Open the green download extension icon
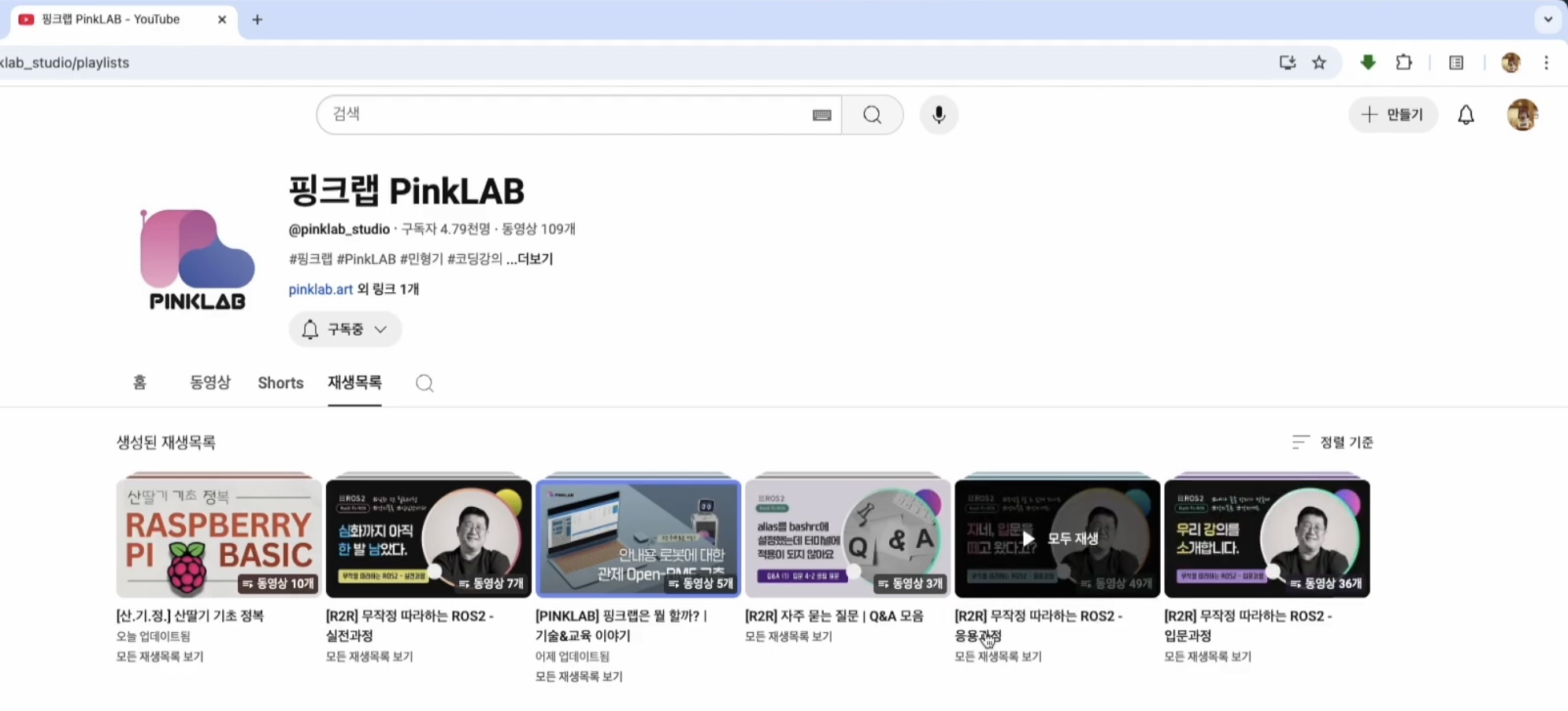1568x711 pixels. (1368, 62)
